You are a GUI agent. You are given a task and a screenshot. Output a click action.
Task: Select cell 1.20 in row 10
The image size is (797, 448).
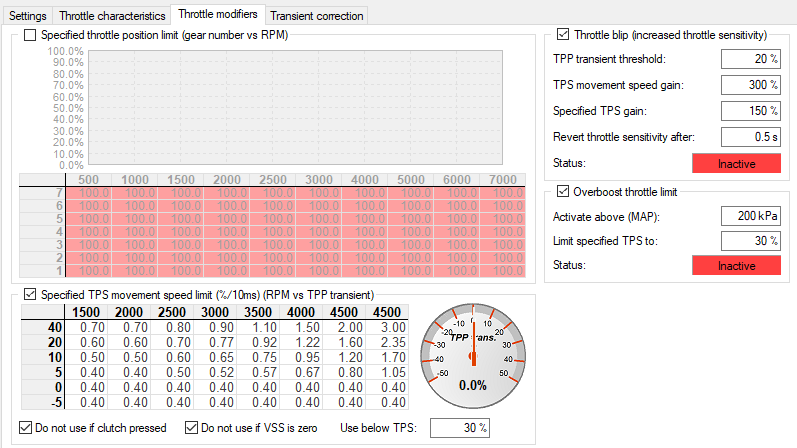pos(344,357)
